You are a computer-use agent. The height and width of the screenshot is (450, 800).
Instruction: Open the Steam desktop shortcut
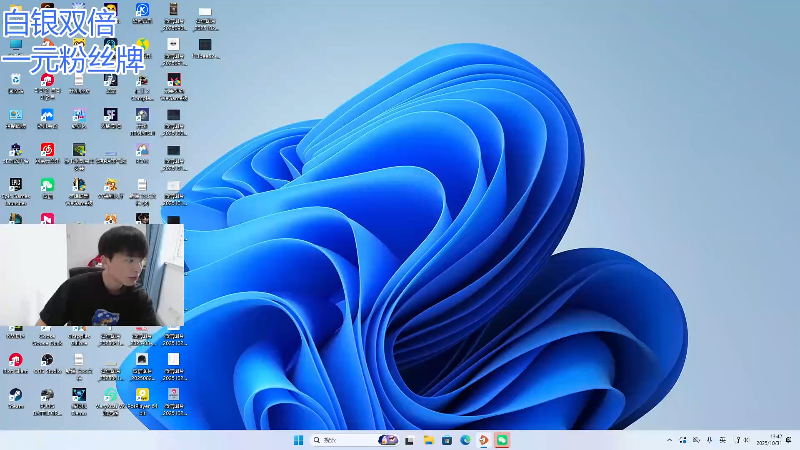[x=16, y=395]
